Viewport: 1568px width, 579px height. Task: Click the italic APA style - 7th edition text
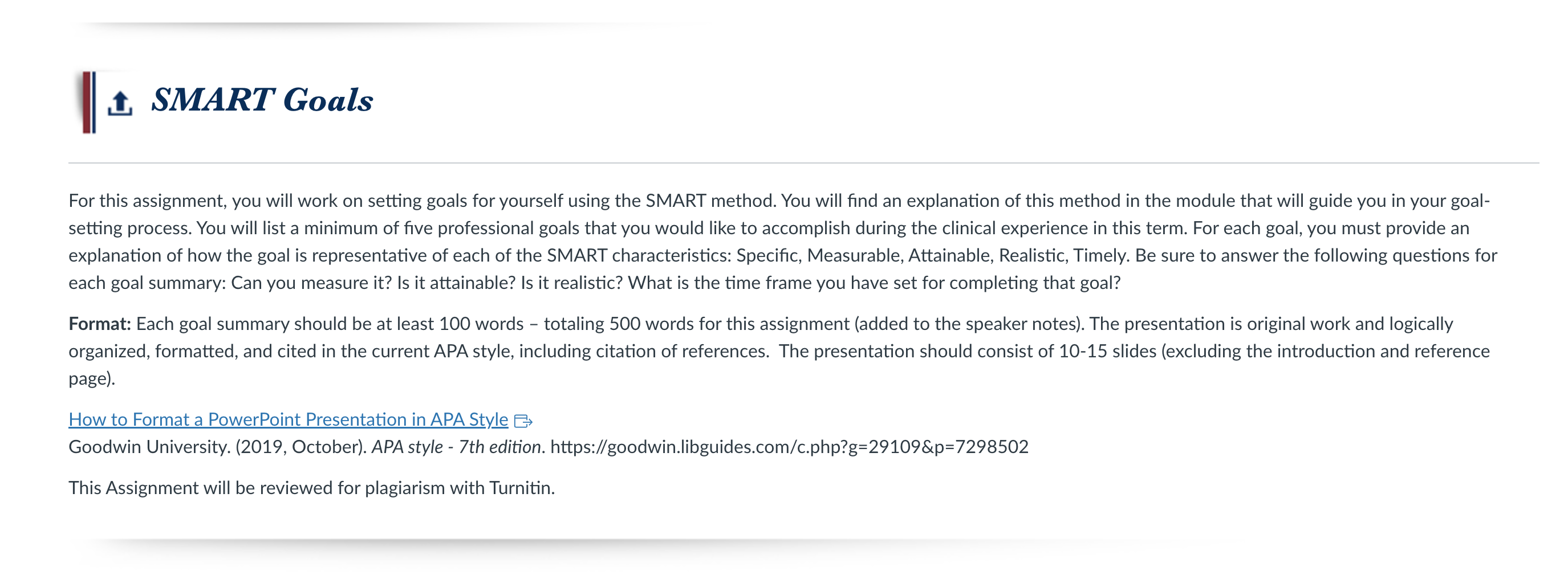click(456, 447)
